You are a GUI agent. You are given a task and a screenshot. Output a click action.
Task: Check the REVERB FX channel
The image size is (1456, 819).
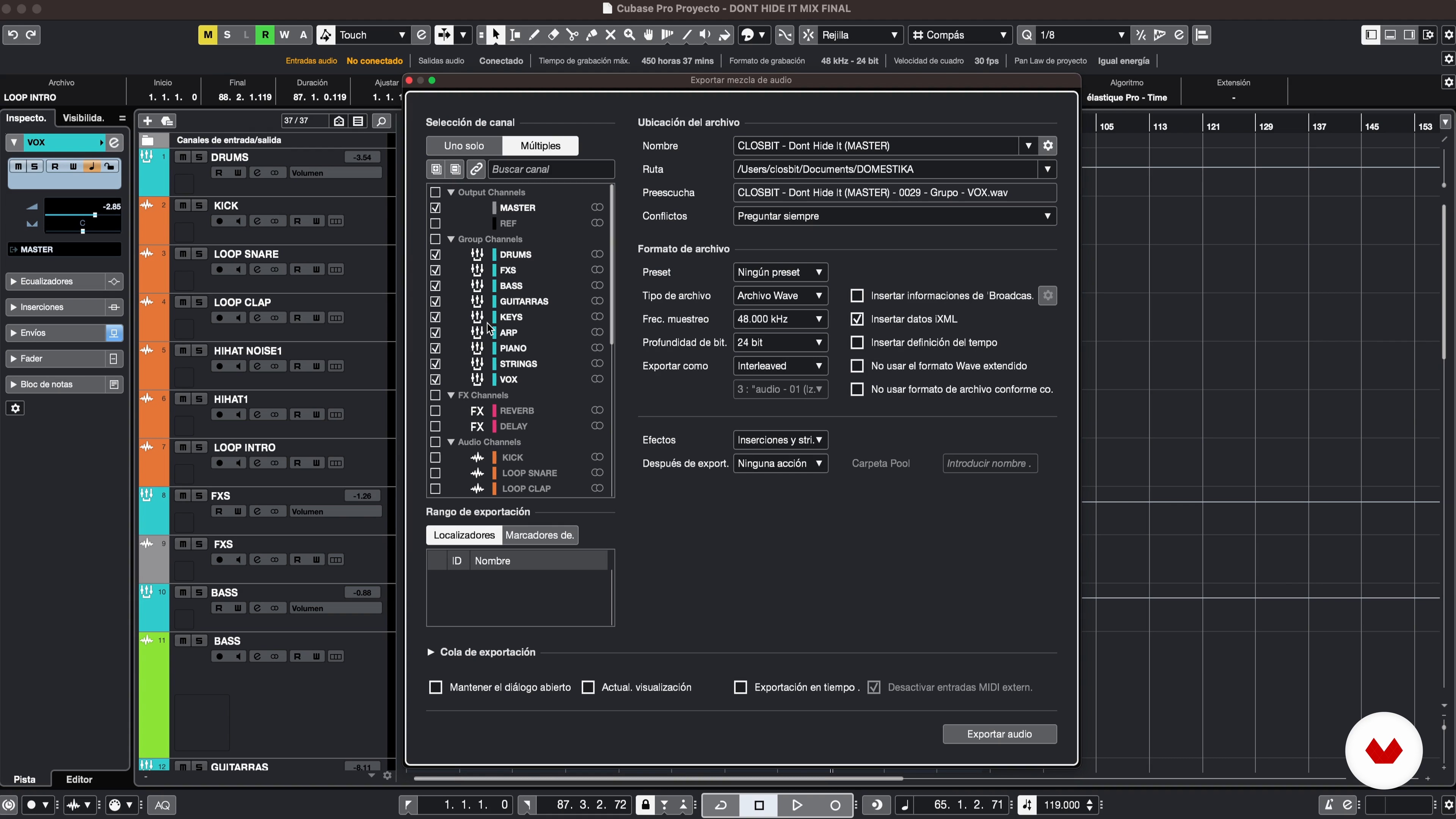(x=435, y=410)
